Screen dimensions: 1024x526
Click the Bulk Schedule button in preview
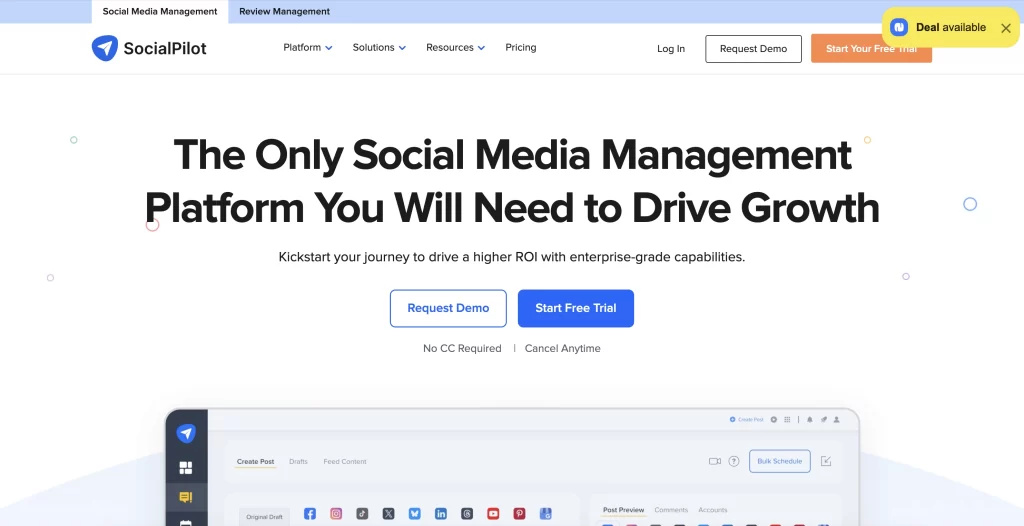(x=780, y=461)
